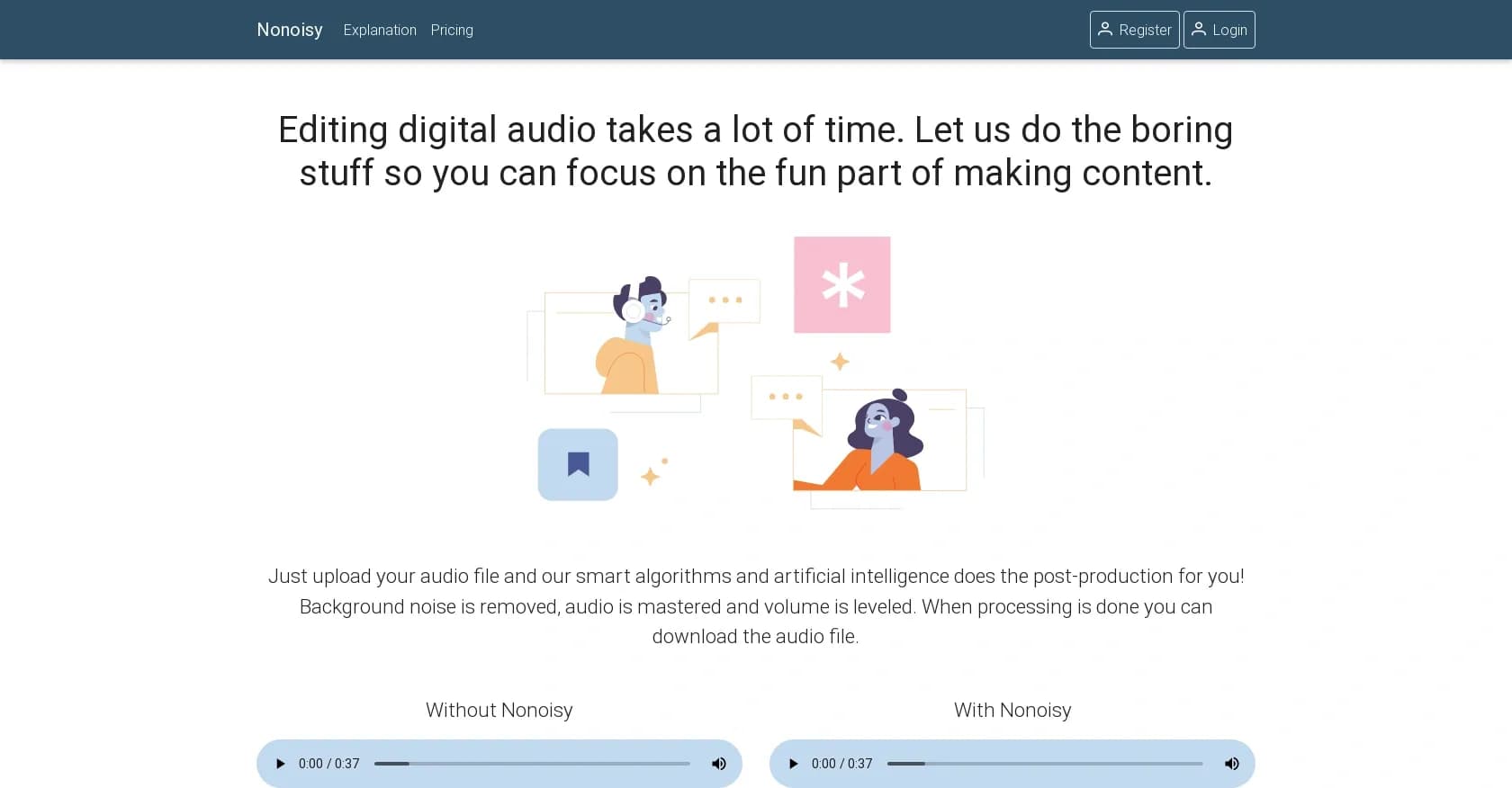This screenshot has height=788, width=1512.
Task: Mute the With Nonoisy audio player
Action: click(1231, 764)
